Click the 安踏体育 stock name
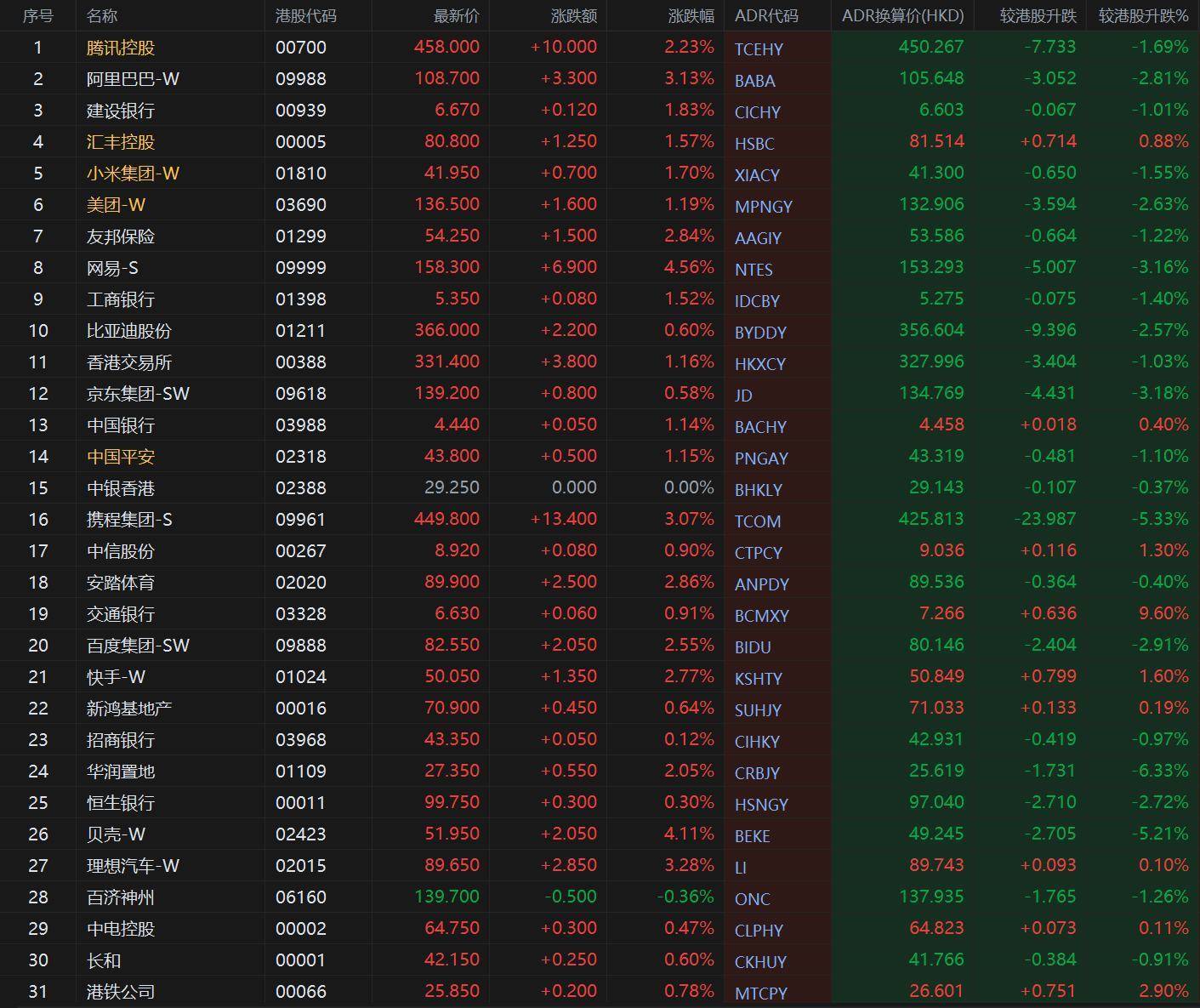Viewport: 1200px width, 1008px height. pos(121,583)
